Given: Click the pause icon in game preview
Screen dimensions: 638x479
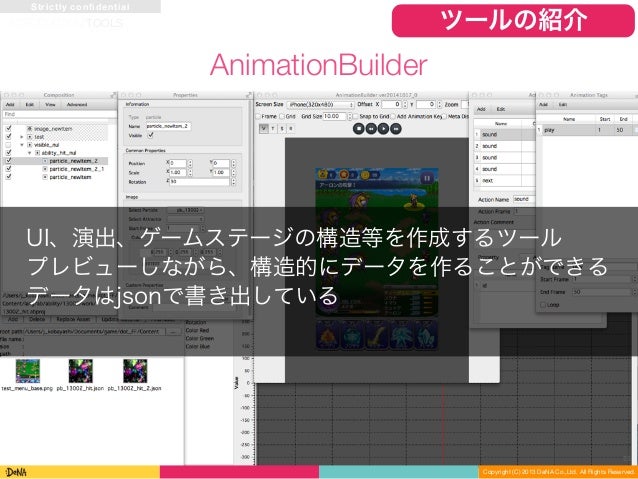Looking at the screenshot, I should pyautogui.click(x=426, y=178).
